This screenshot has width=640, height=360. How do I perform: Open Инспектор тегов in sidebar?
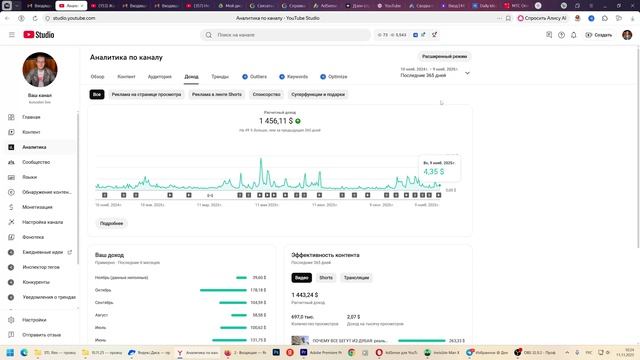[40, 267]
